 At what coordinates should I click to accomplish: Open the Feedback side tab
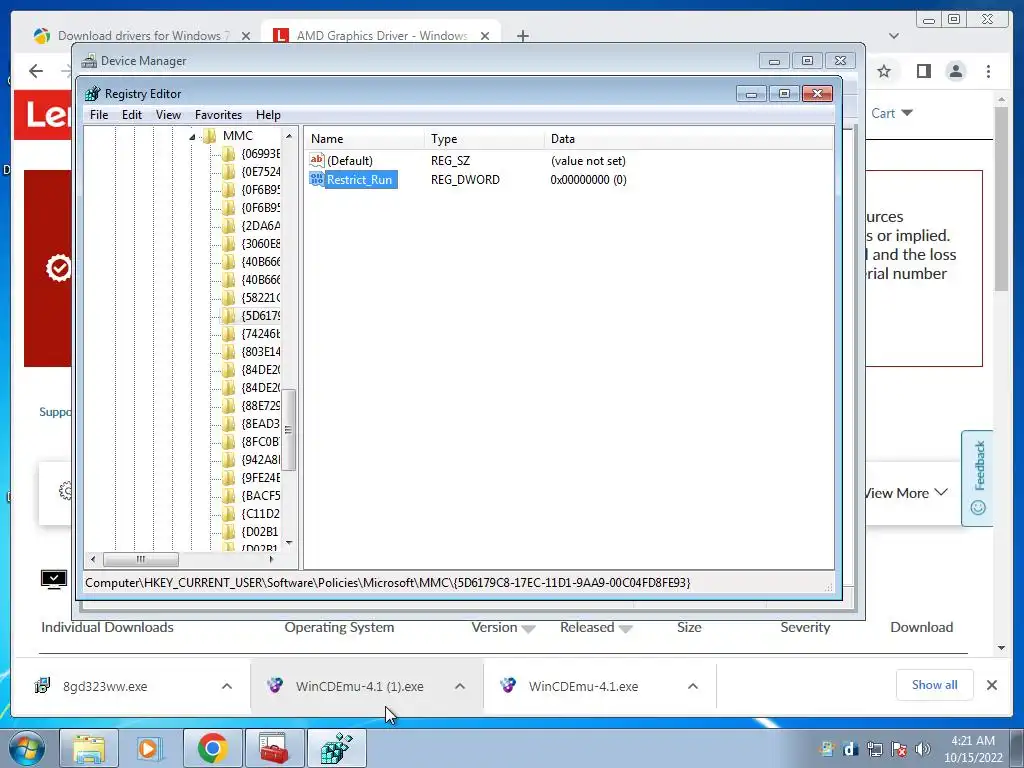click(978, 478)
